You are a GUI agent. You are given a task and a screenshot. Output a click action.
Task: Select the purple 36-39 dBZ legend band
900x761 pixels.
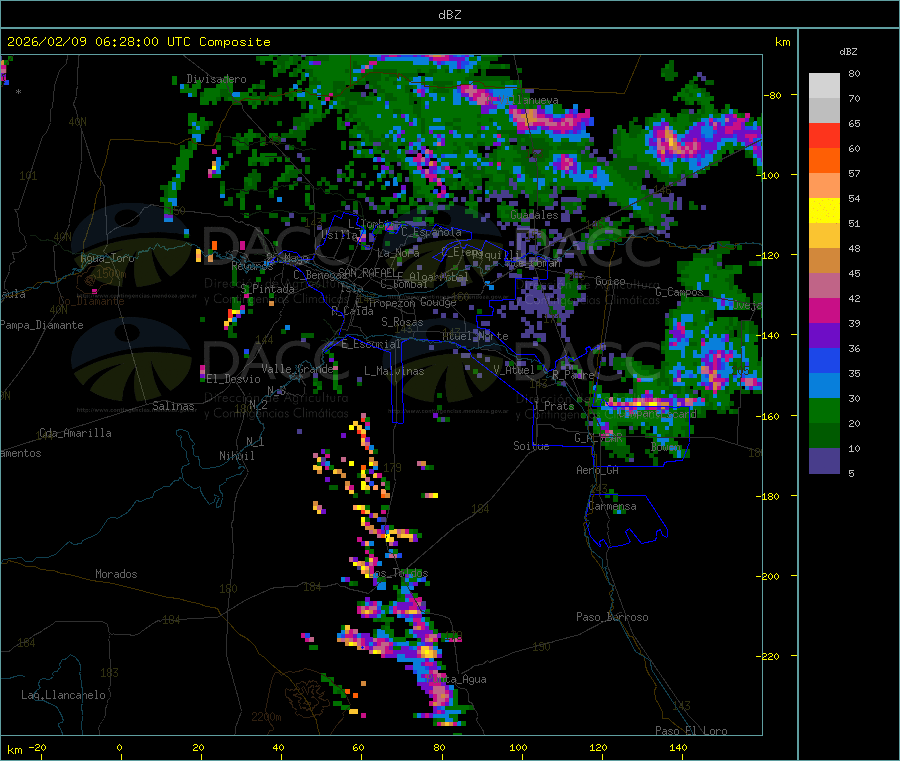[x=824, y=336]
